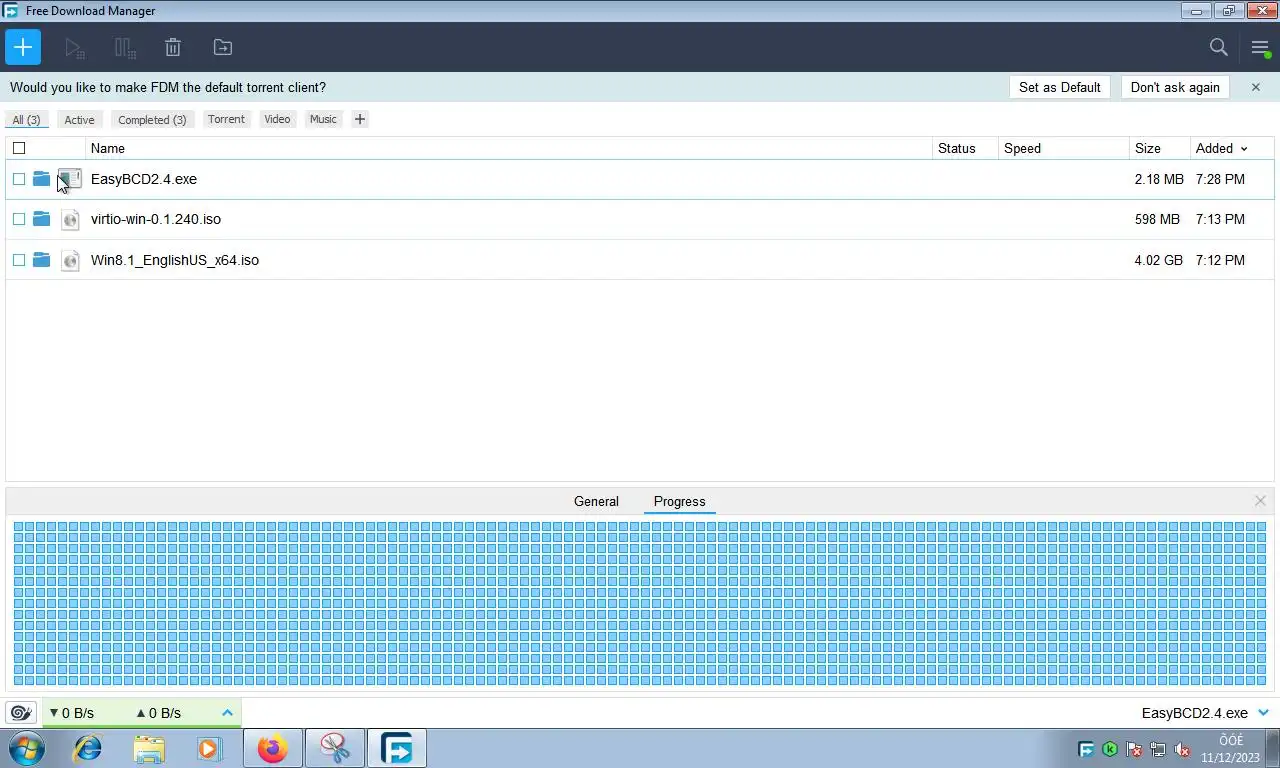Switch to the Progress tab

(x=680, y=501)
